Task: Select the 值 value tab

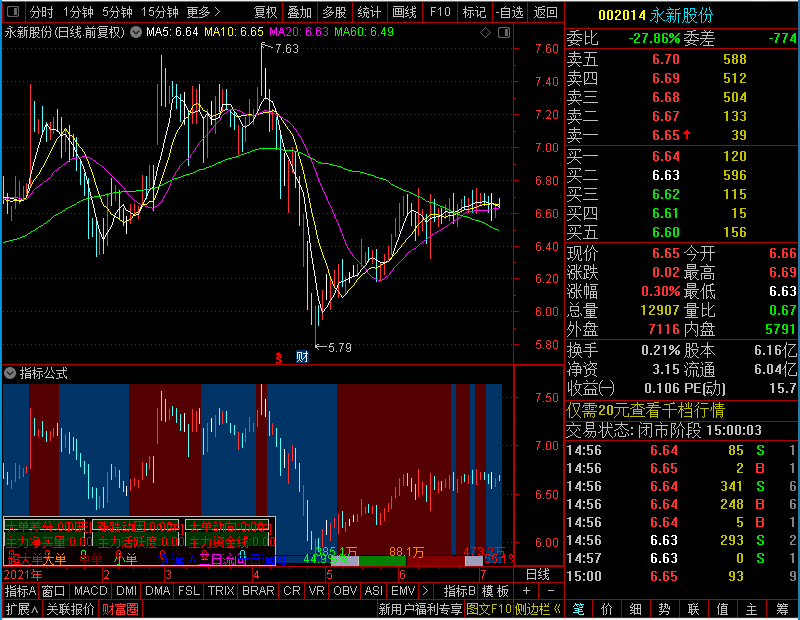Action: click(x=722, y=609)
